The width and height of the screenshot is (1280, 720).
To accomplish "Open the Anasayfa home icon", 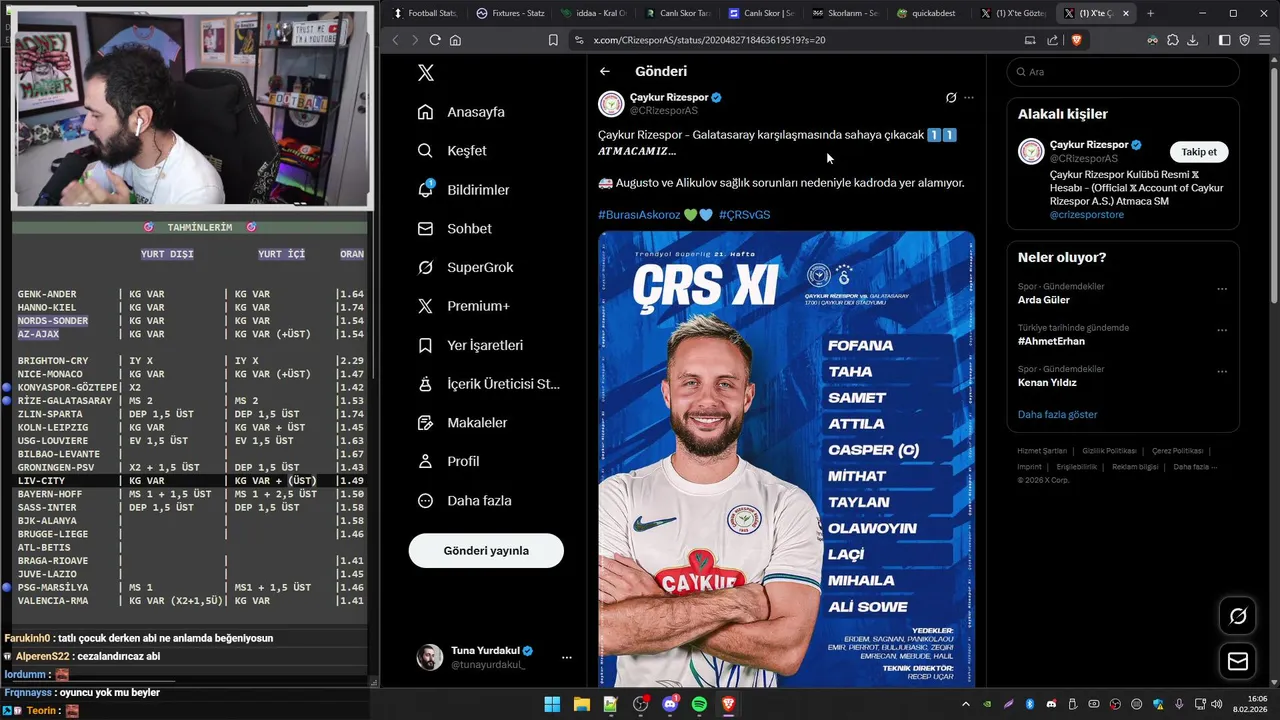I will (x=425, y=112).
